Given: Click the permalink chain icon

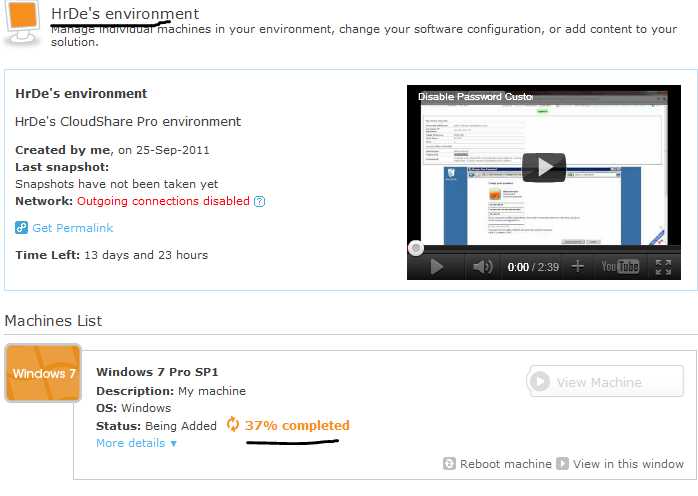Looking at the screenshot, I should pyautogui.click(x=21, y=228).
